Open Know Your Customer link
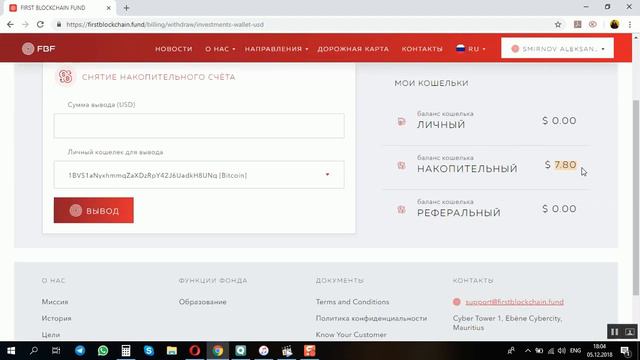This screenshot has width=640, height=360. [351, 335]
